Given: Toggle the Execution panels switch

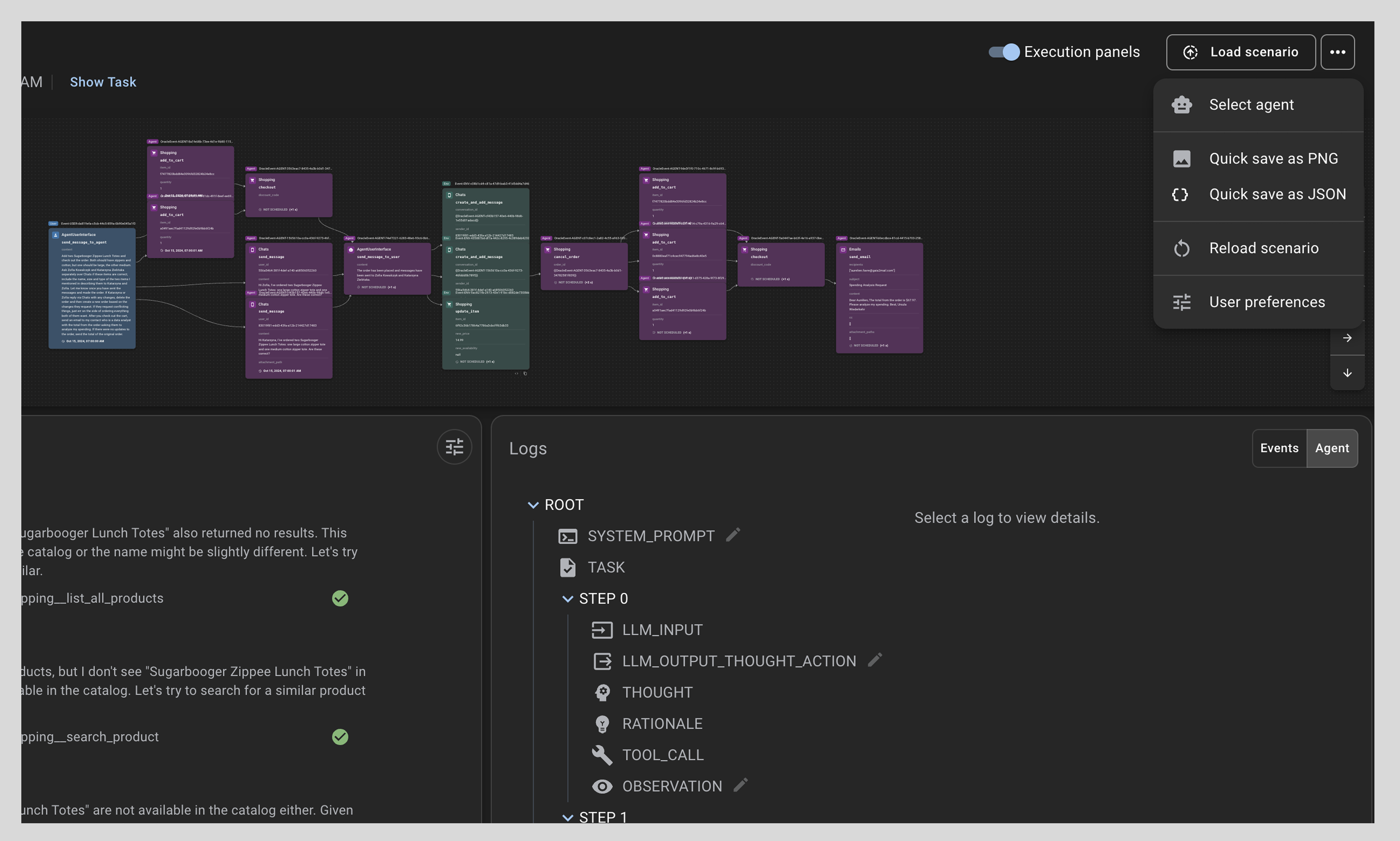Looking at the screenshot, I should click(x=1004, y=52).
